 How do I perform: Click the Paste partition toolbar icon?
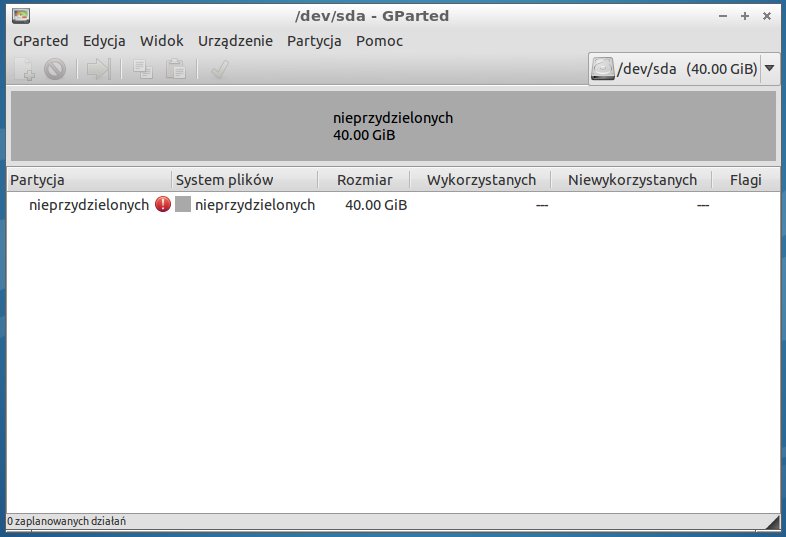(175, 69)
